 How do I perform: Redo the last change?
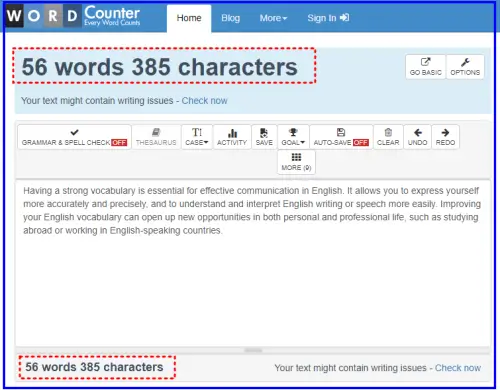coord(445,137)
